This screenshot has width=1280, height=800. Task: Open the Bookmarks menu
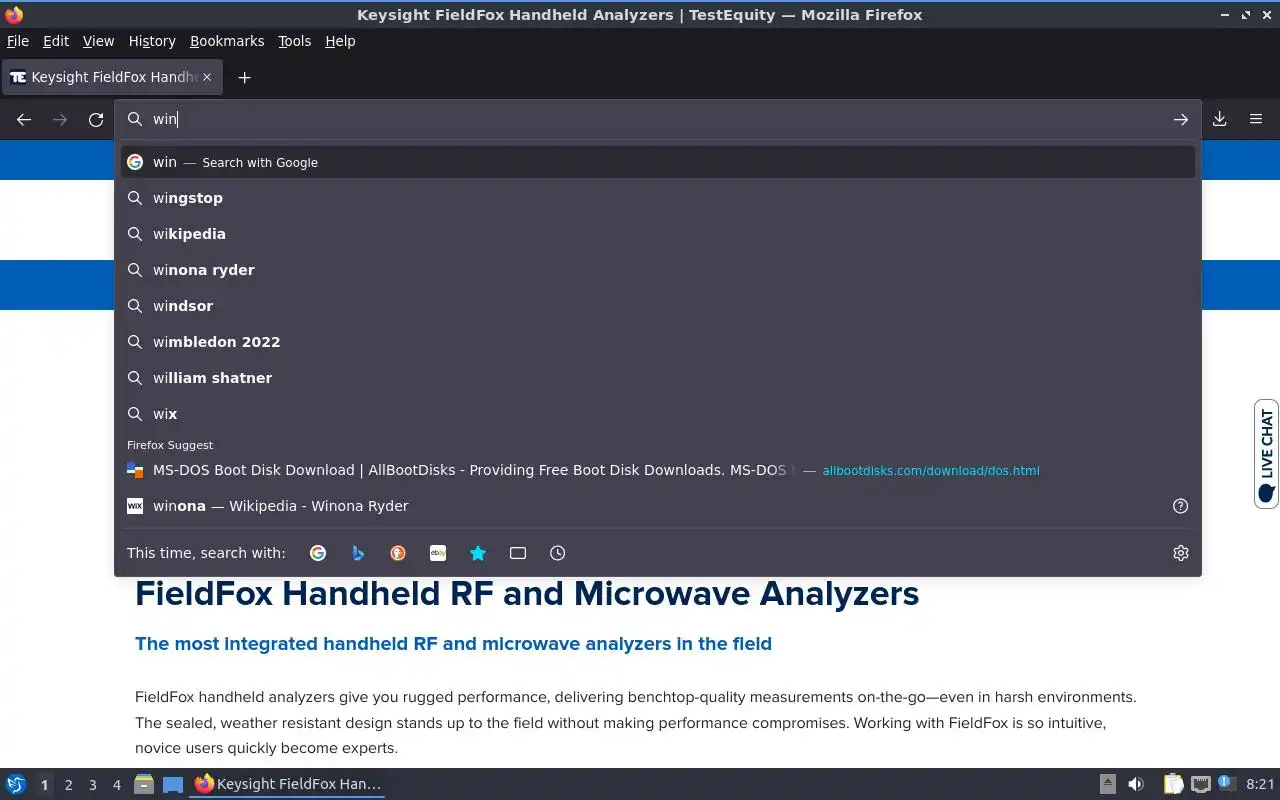tap(227, 41)
